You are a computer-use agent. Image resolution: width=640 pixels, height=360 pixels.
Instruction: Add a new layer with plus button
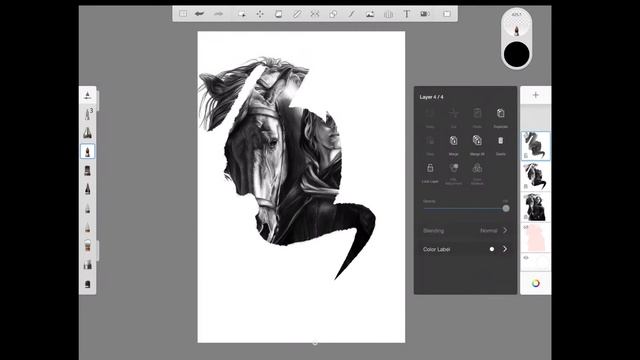pyautogui.click(x=536, y=95)
